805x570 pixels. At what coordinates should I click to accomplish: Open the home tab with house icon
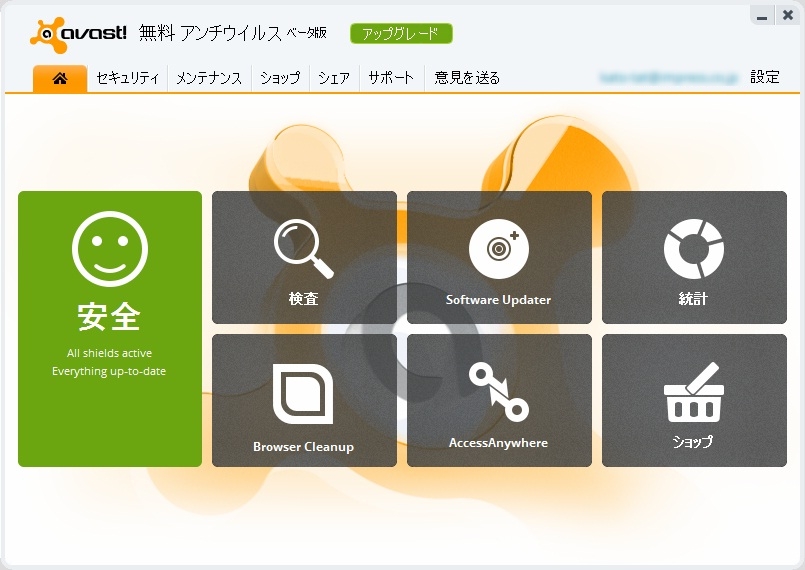[60, 79]
